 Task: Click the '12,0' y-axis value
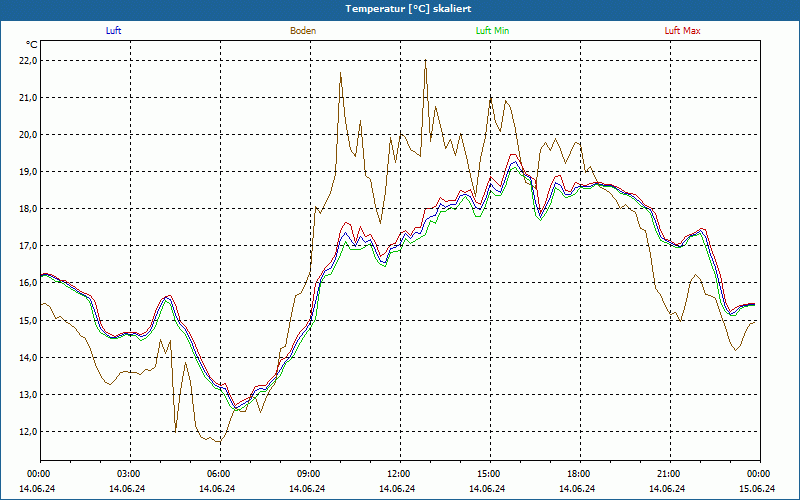pyautogui.click(x=28, y=432)
